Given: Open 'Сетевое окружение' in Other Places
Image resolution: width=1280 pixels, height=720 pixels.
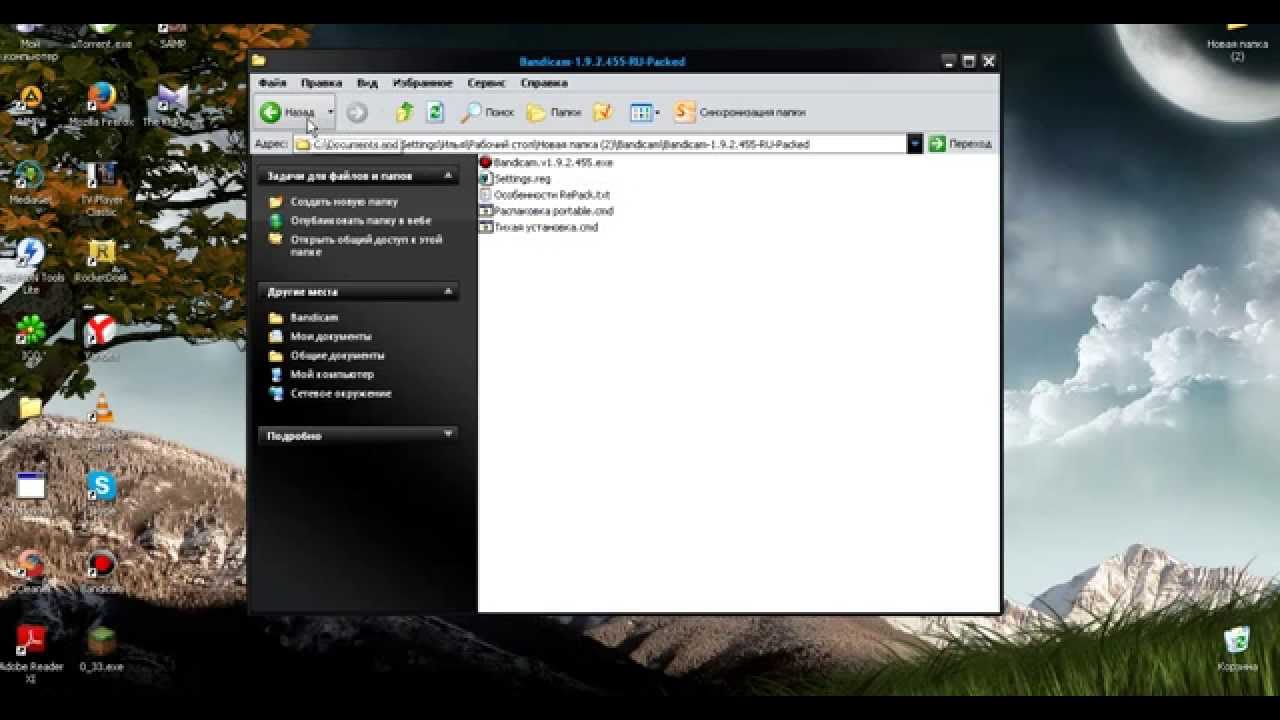Looking at the screenshot, I should pos(340,394).
